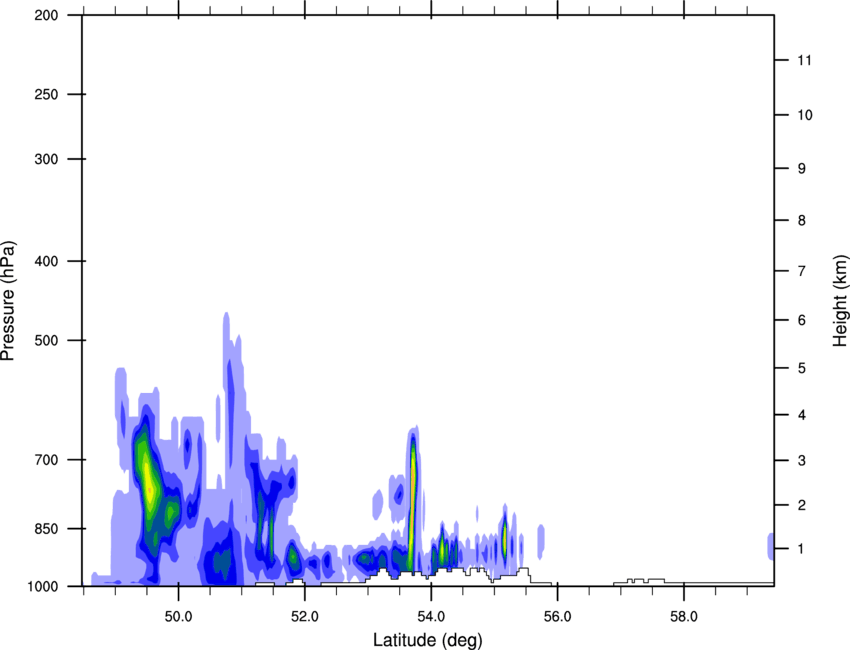Click height tick label 11
This screenshot has width=850, height=650.
click(x=804, y=60)
